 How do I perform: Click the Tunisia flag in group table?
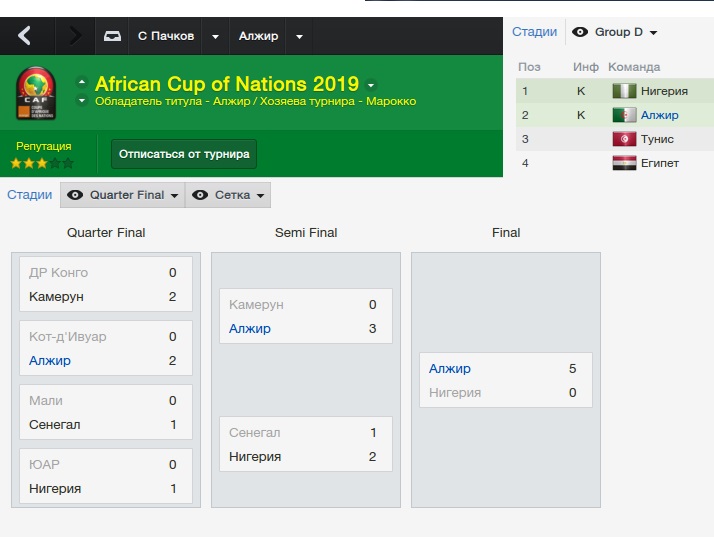624,139
